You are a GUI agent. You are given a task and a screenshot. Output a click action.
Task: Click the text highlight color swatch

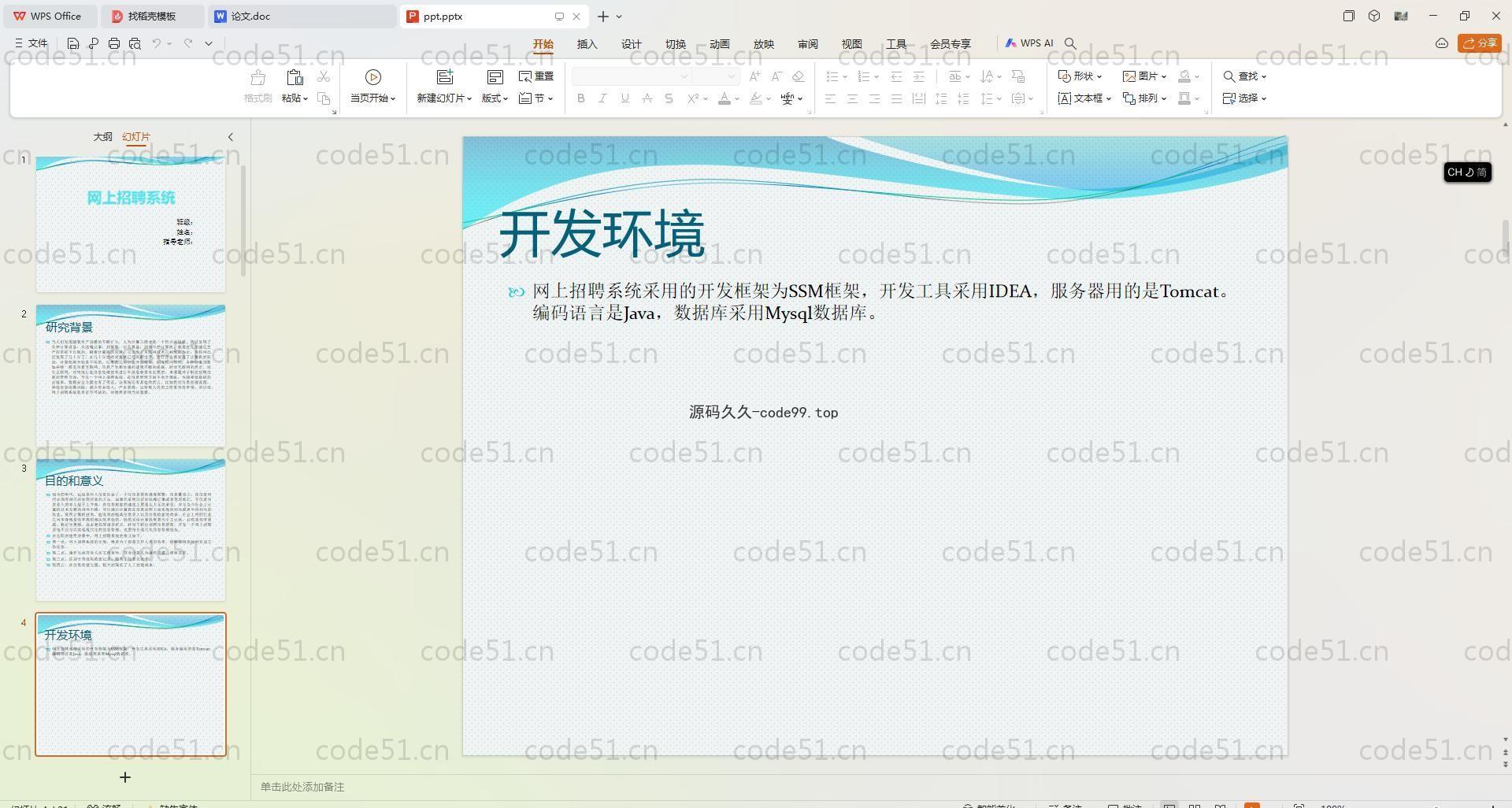pyautogui.click(x=756, y=98)
